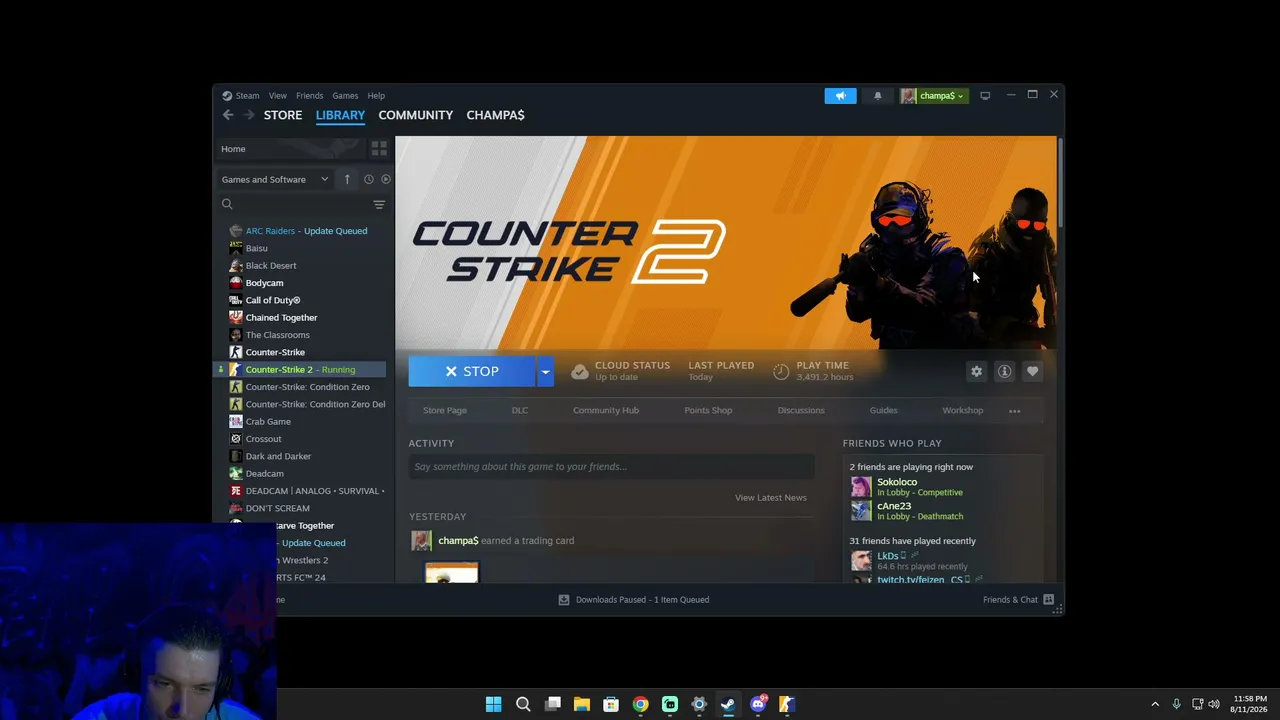The height and width of the screenshot is (720, 1280).
Task: Open the Games and Software filter dropdown
Action: tap(275, 179)
